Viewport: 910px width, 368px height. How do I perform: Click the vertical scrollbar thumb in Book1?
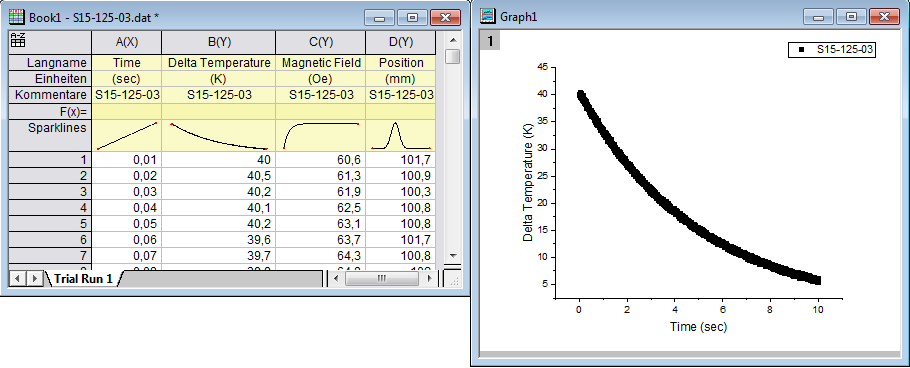click(x=453, y=57)
